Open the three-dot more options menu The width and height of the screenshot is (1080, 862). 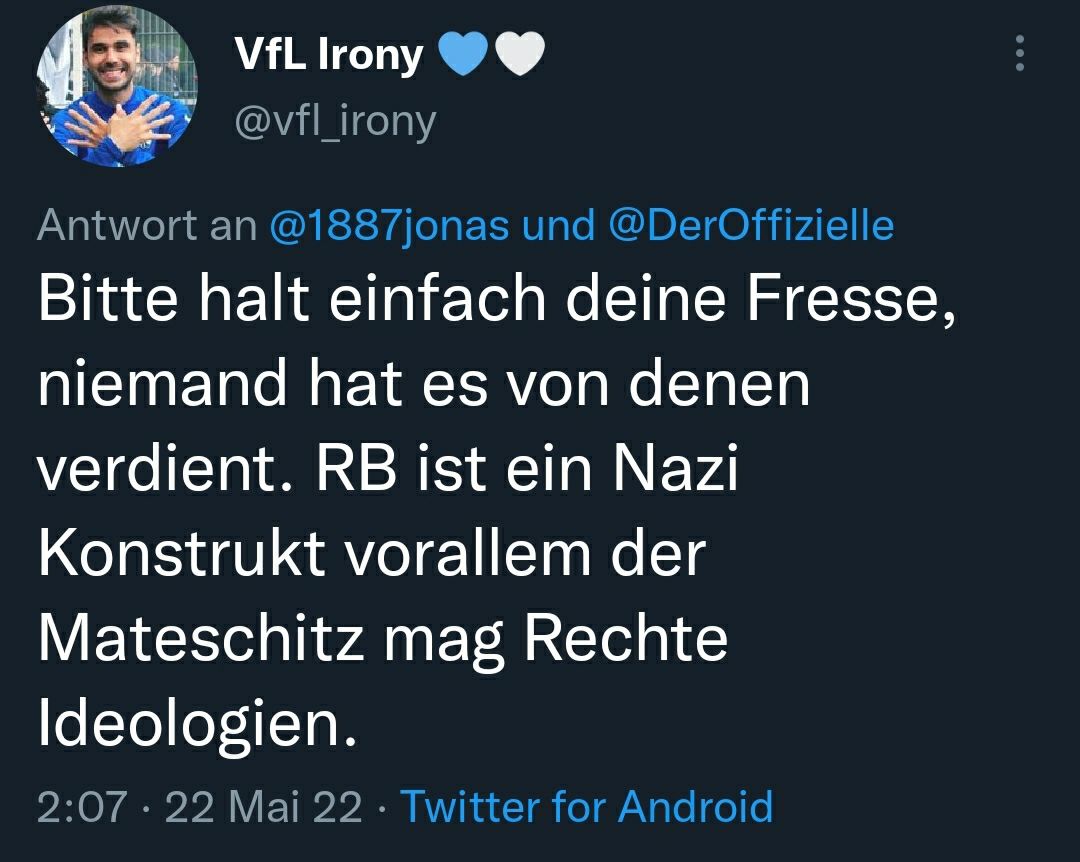[x=1019, y=54]
